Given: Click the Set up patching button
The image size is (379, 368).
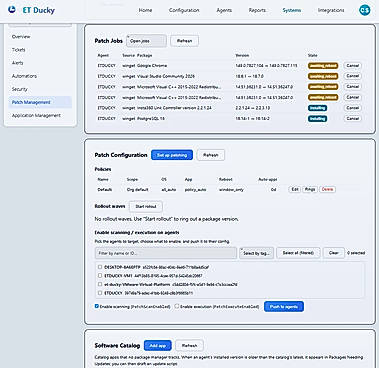Looking at the screenshot, I should pos(172,155).
